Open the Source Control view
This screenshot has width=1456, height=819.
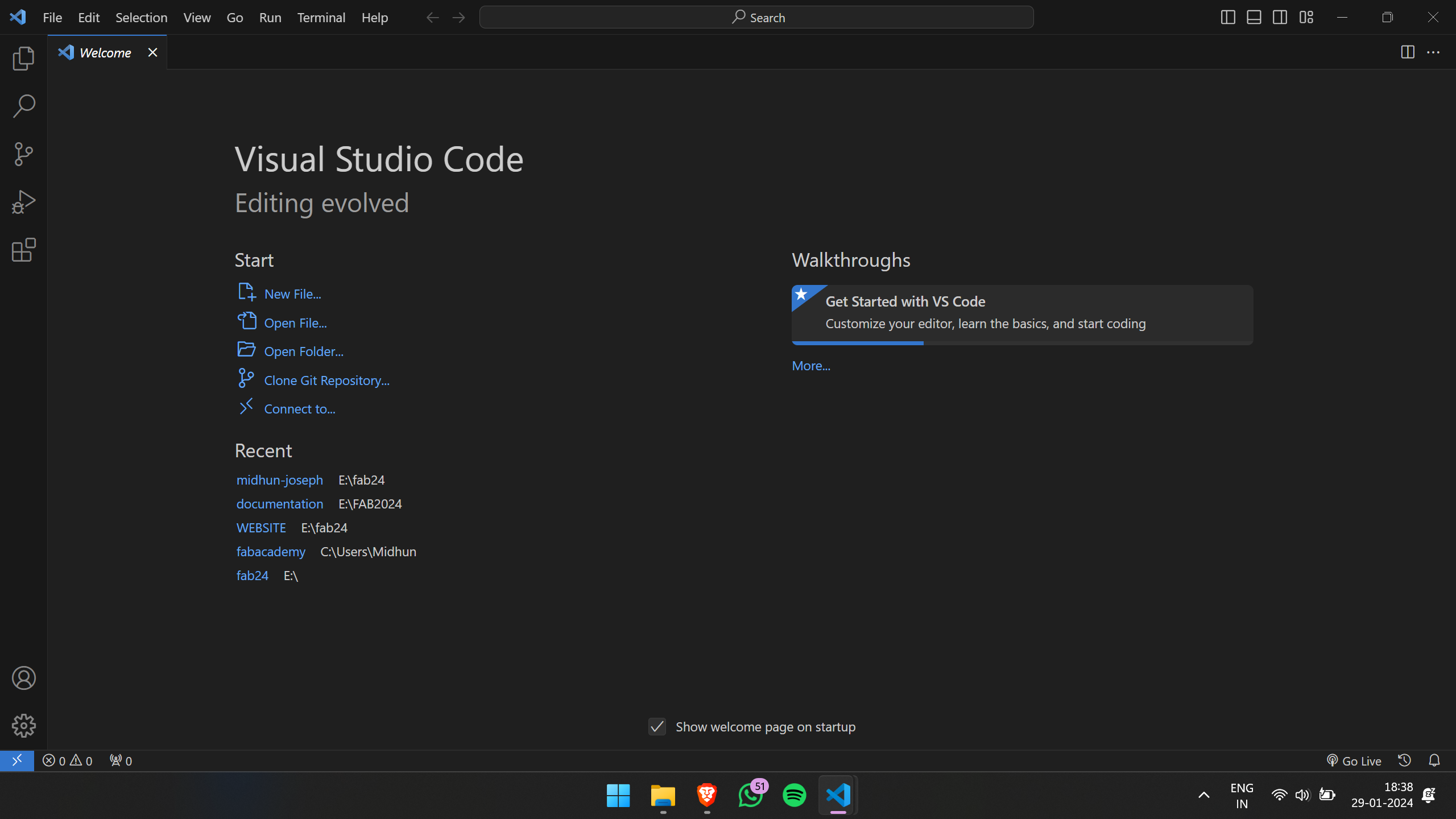click(x=23, y=154)
